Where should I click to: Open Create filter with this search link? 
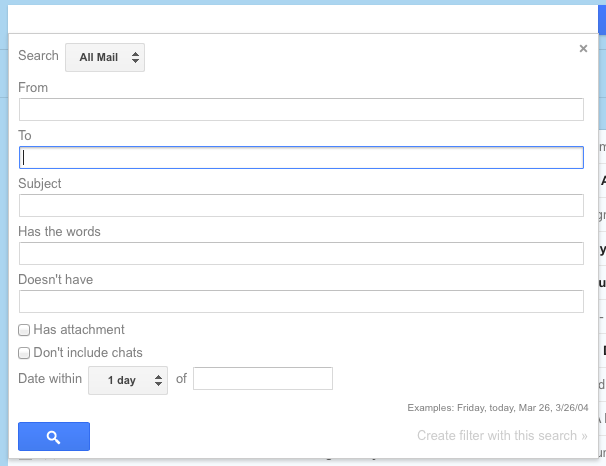tap(502, 436)
